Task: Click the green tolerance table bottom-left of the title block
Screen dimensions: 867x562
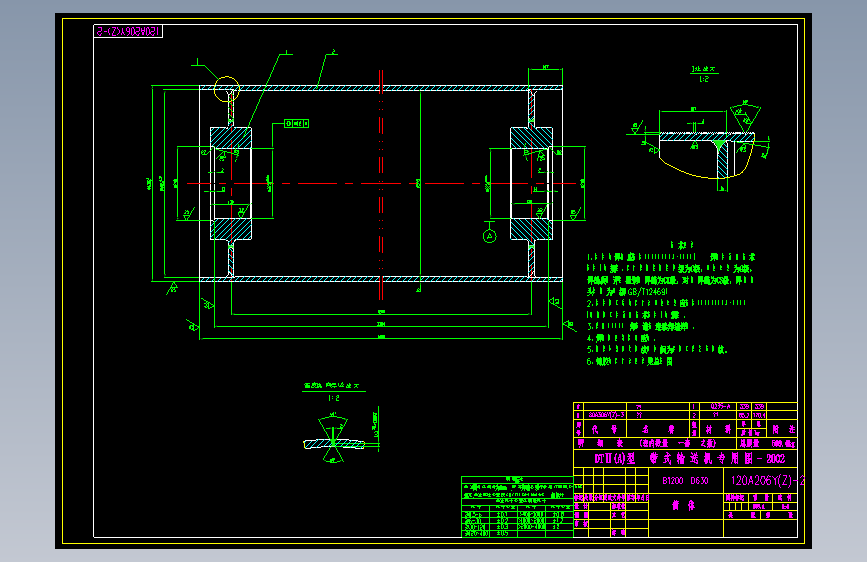Action: coord(517,507)
